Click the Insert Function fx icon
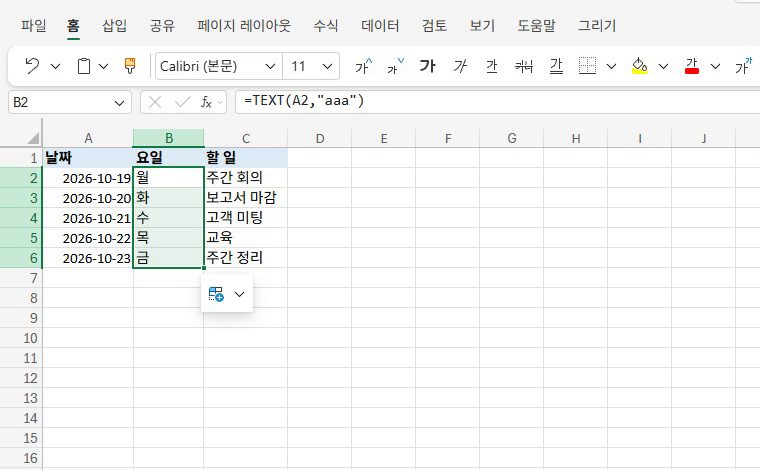This screenshot has width=760, height=470. pos(206,102)
